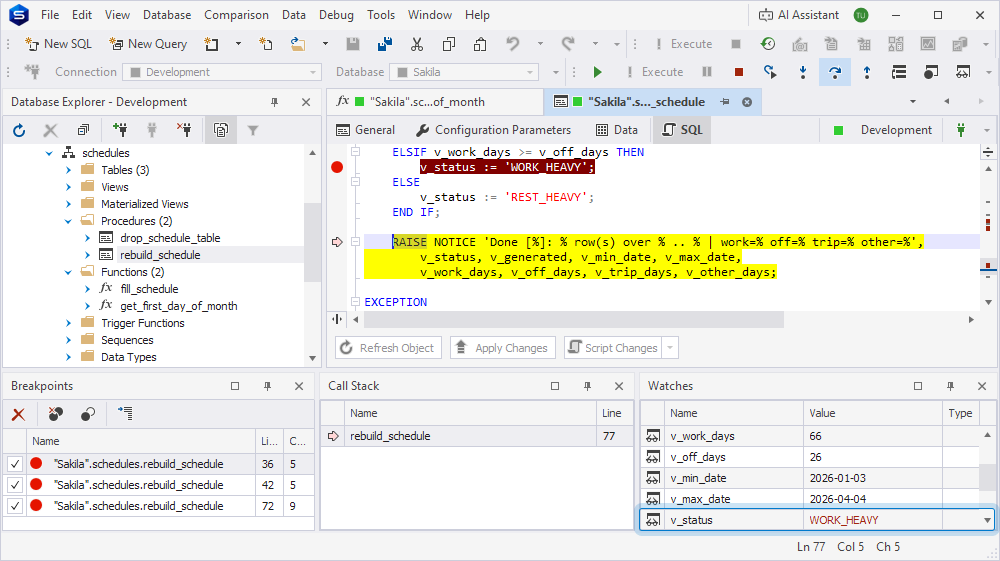Click the Copy icon in the toolbar
This screenshot has width=1000, height=561.
click(448, 44)
